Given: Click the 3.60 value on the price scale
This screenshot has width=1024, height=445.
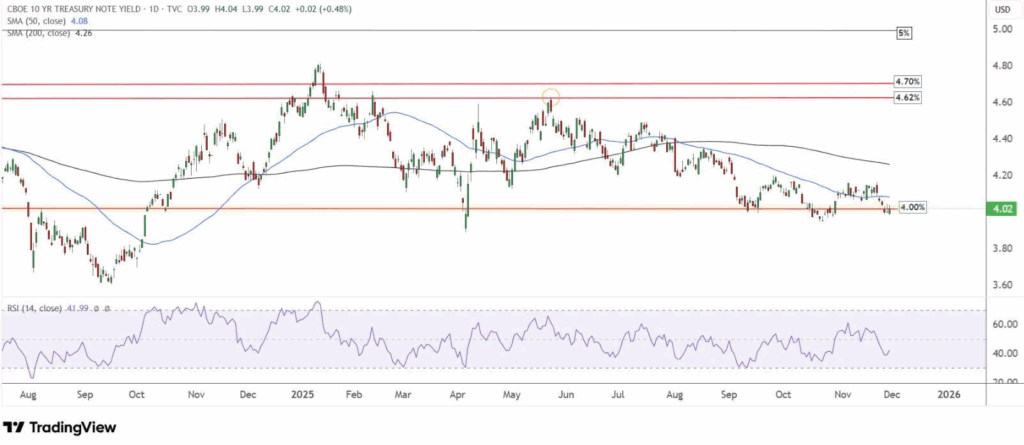Looking at the screenshot, I should pos(1000,285).
